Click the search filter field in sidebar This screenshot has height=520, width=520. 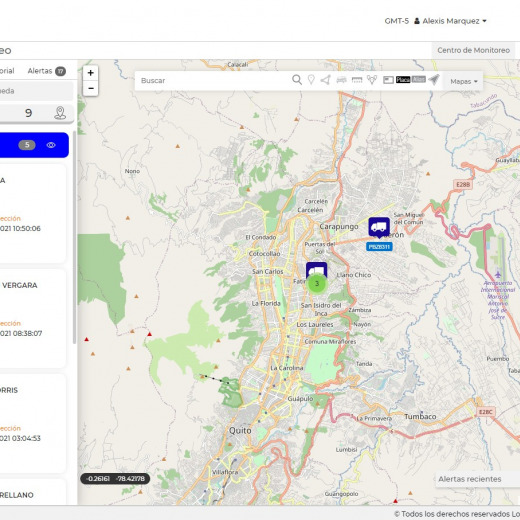36,91
